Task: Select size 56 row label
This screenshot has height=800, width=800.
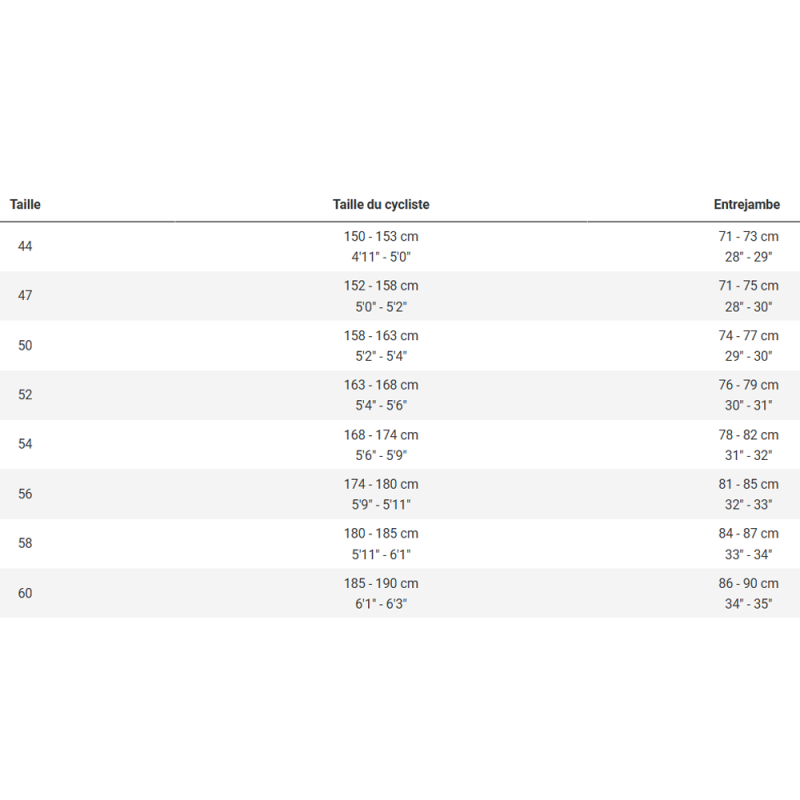Action: [25, 494]
